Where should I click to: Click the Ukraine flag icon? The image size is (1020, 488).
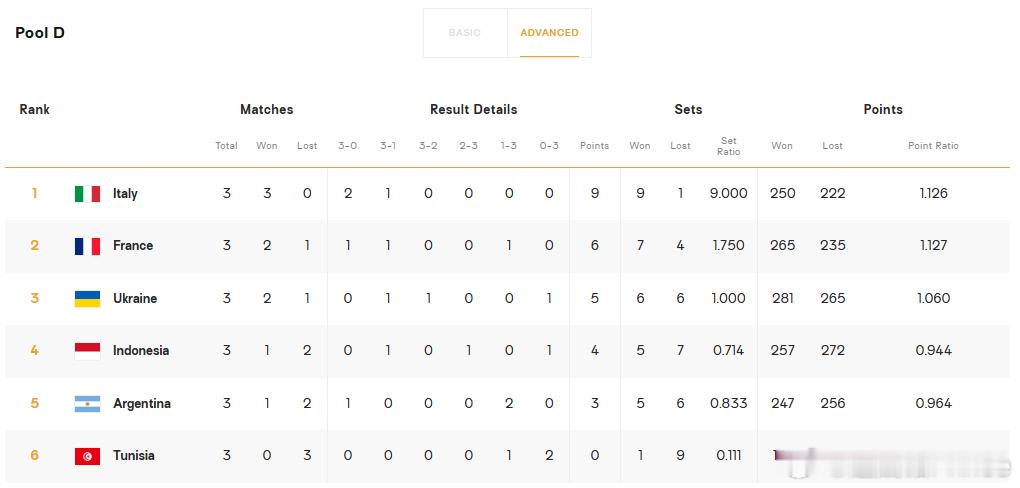(x=87, y=299)
